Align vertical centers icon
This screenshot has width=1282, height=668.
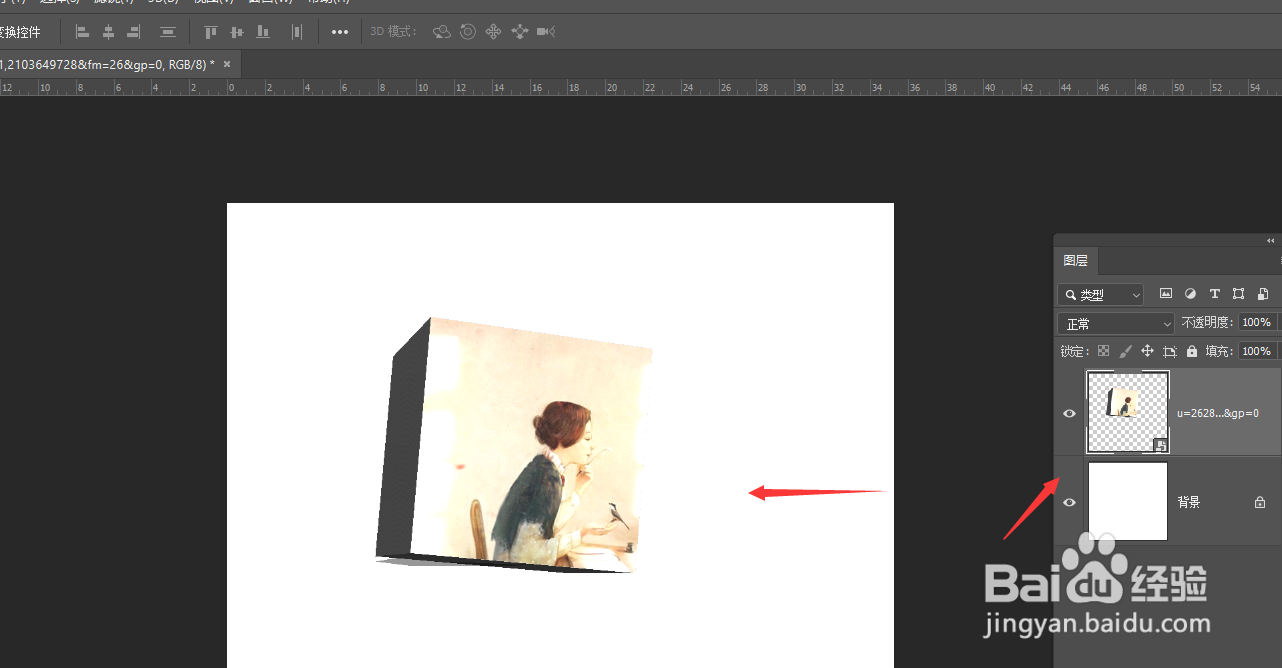pos(237,32)
